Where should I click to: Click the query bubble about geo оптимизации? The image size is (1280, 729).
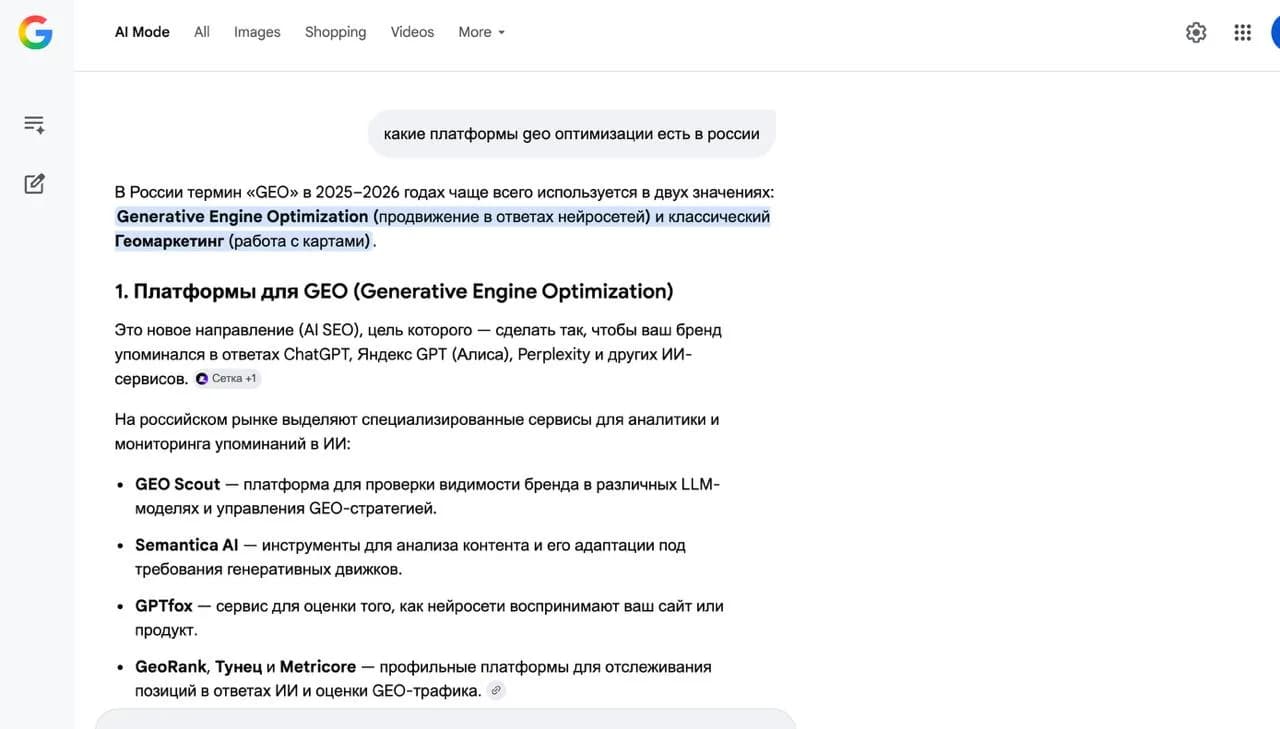(571, 133)
